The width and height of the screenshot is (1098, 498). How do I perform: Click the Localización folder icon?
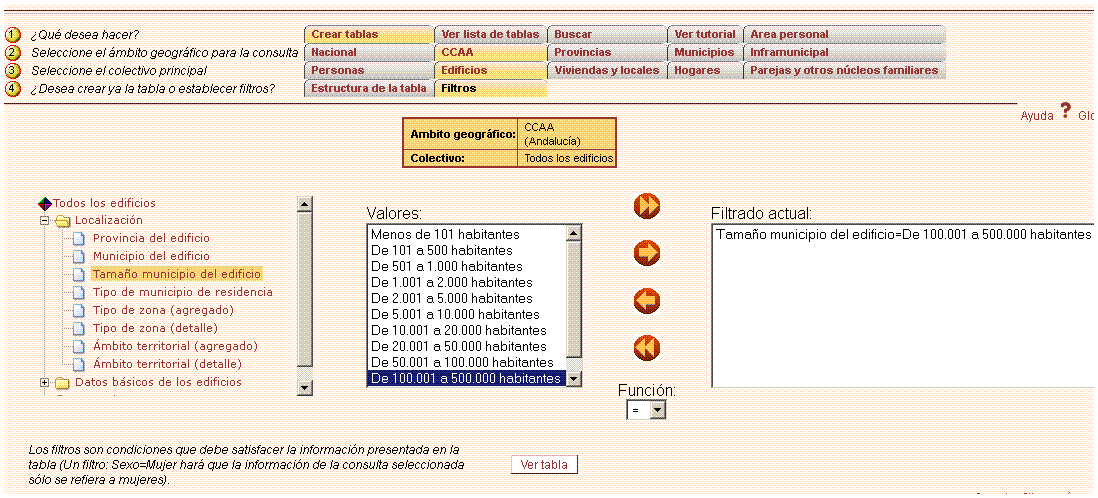click(63, 221)
